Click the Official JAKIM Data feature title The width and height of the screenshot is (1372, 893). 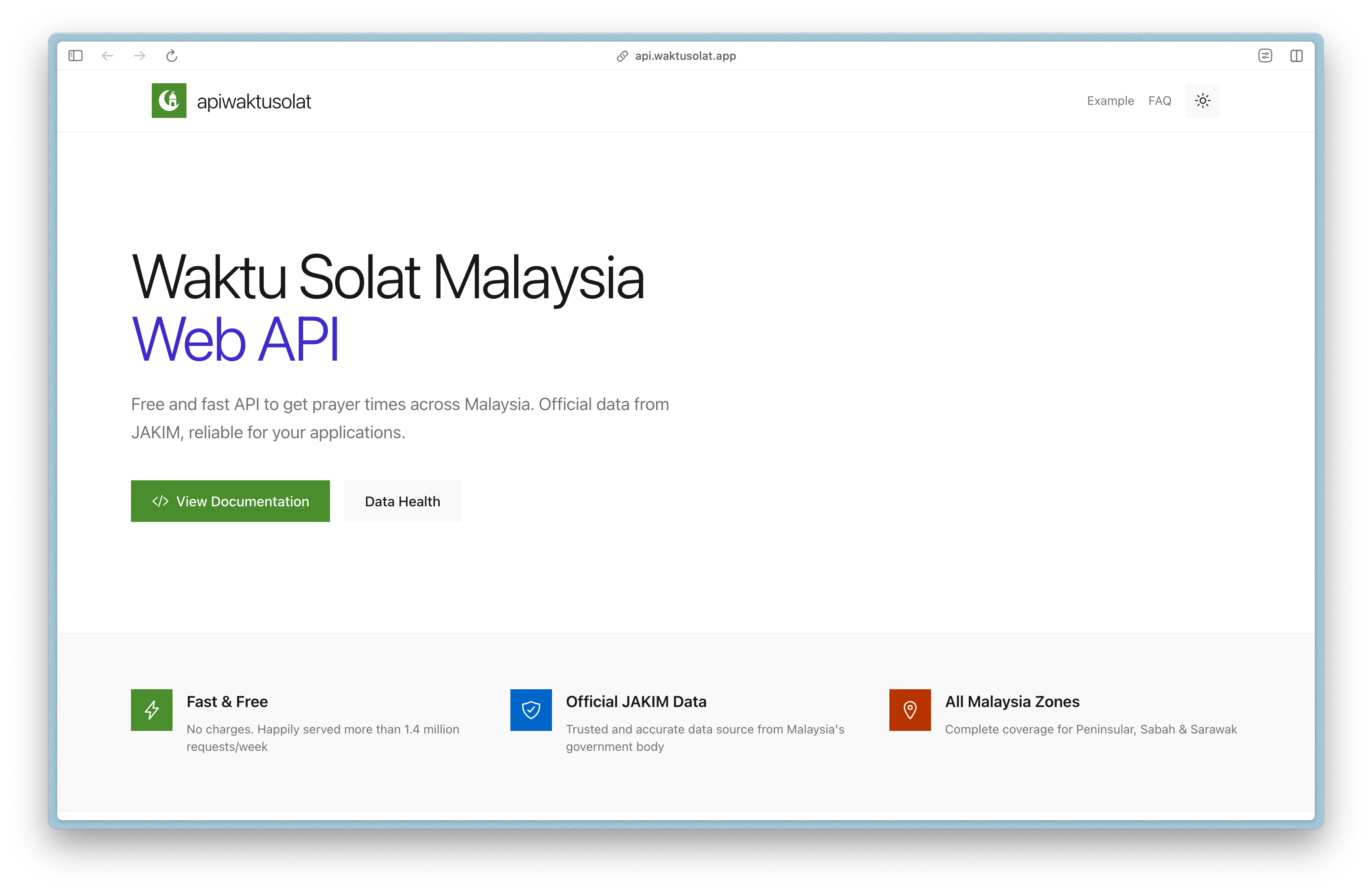(x=637, y=701)
